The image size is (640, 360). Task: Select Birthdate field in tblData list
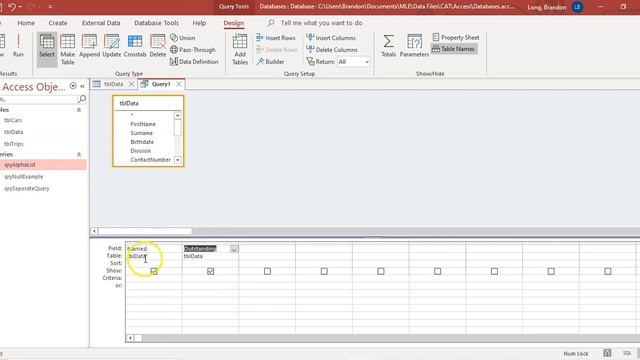pyautogui.click(x=142, y=142)
